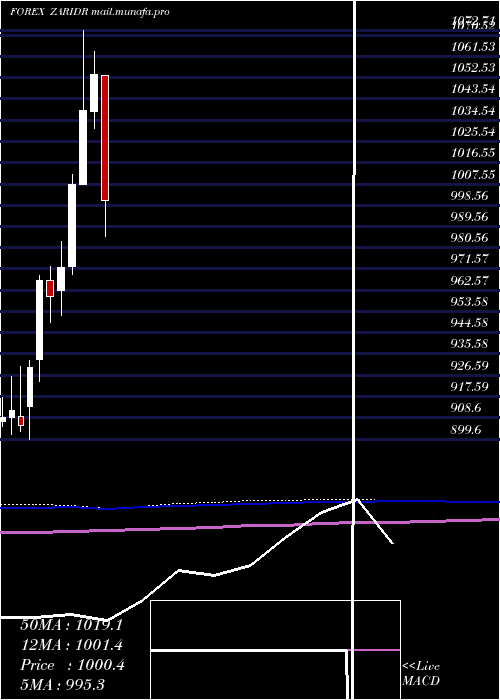
Task: Pick the 1025.54 price axis value
Action: tap(473, 132)
